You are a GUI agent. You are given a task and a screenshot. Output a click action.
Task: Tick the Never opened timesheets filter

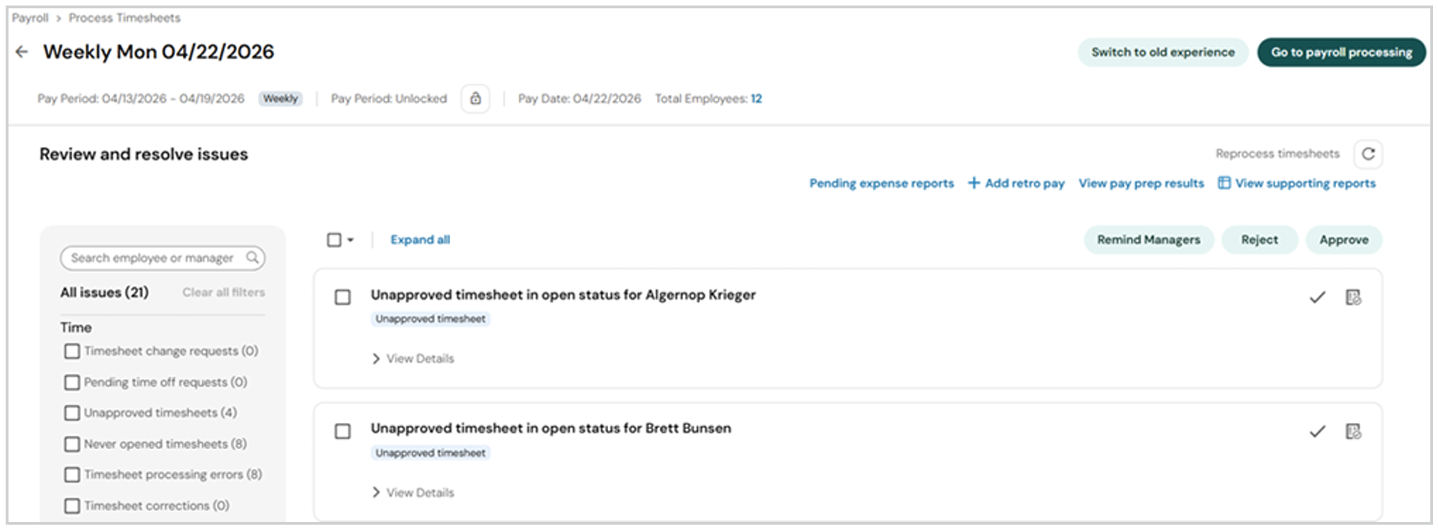point(72,444)
